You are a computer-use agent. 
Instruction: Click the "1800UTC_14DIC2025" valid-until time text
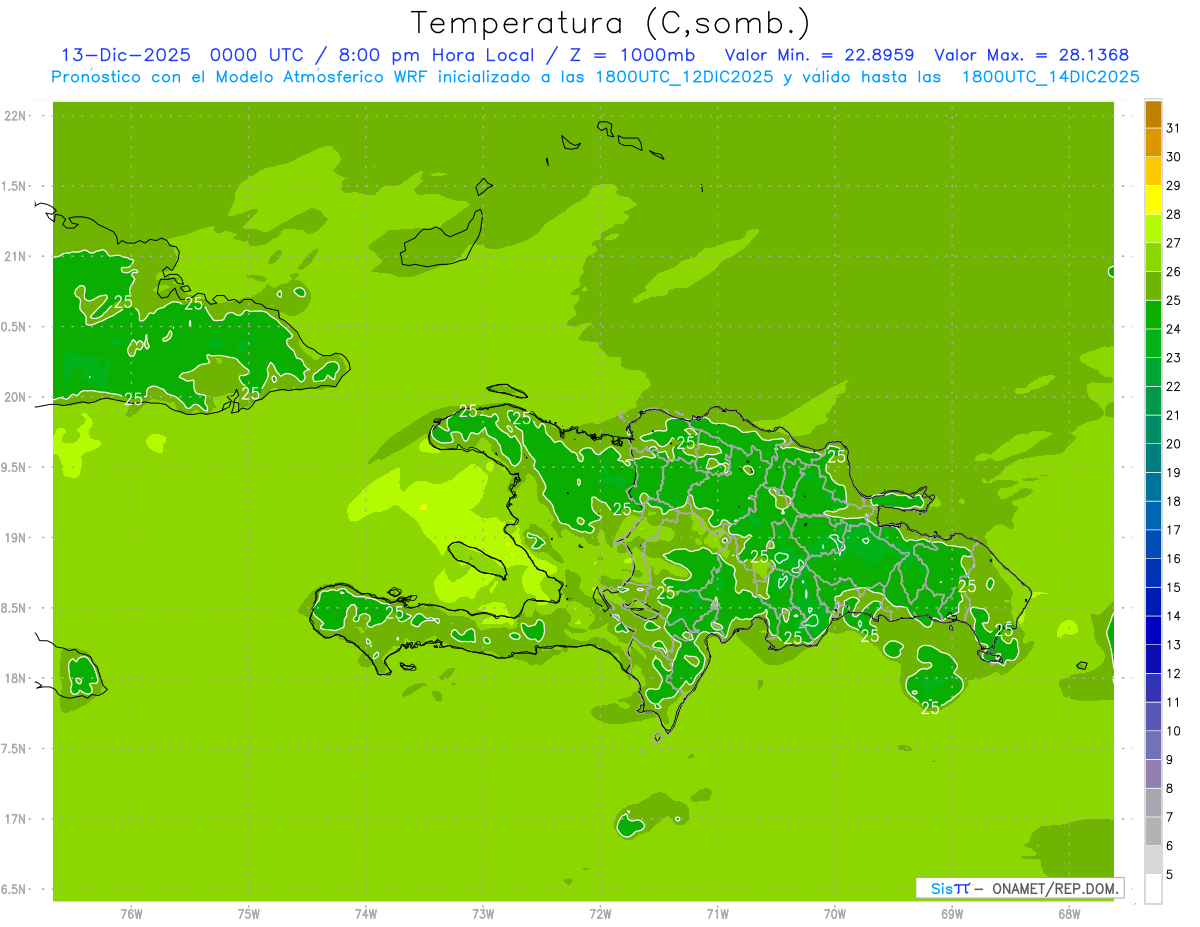[x=1051, y=77]
